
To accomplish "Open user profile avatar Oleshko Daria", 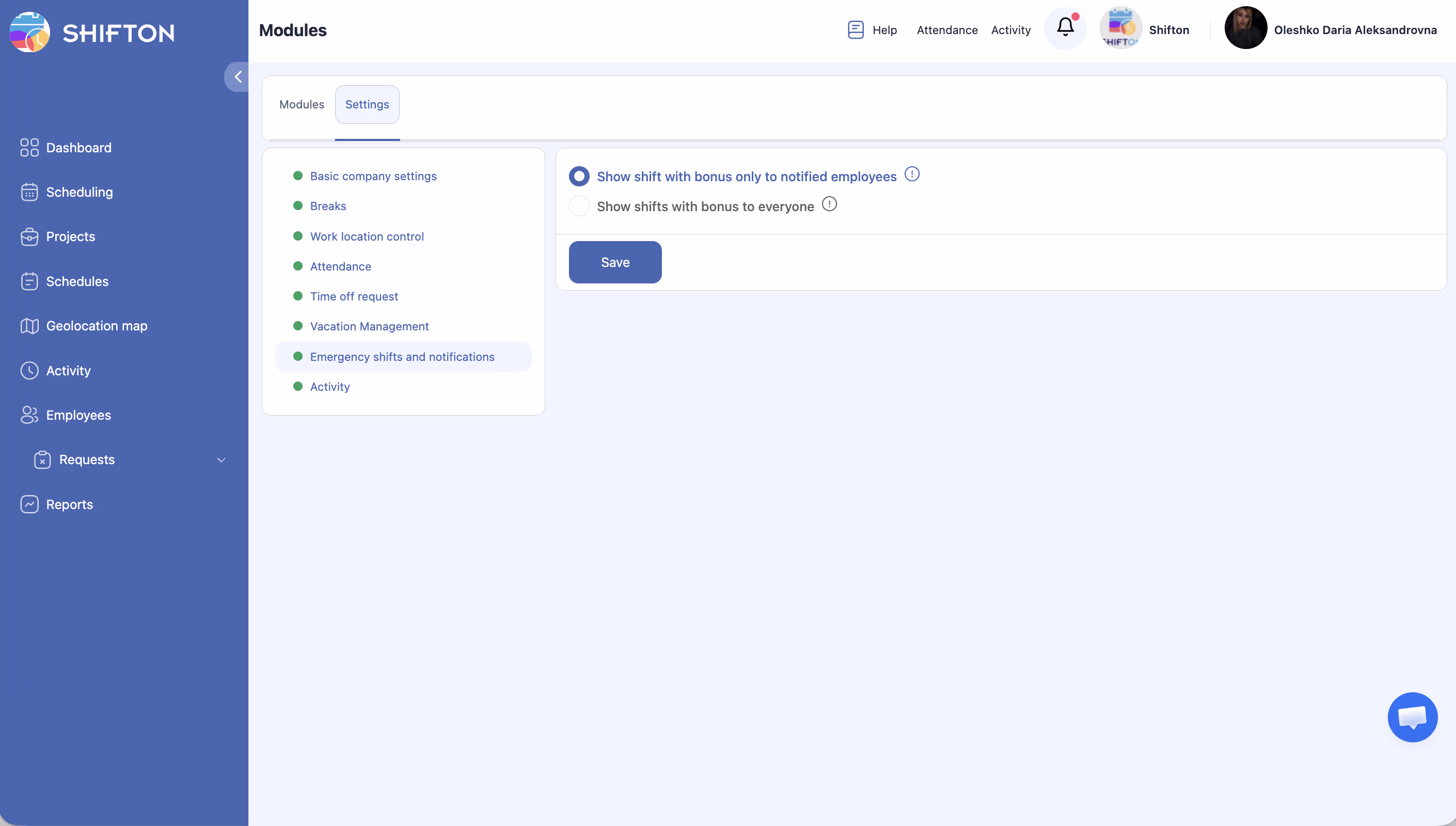I will click(1245, 28).
